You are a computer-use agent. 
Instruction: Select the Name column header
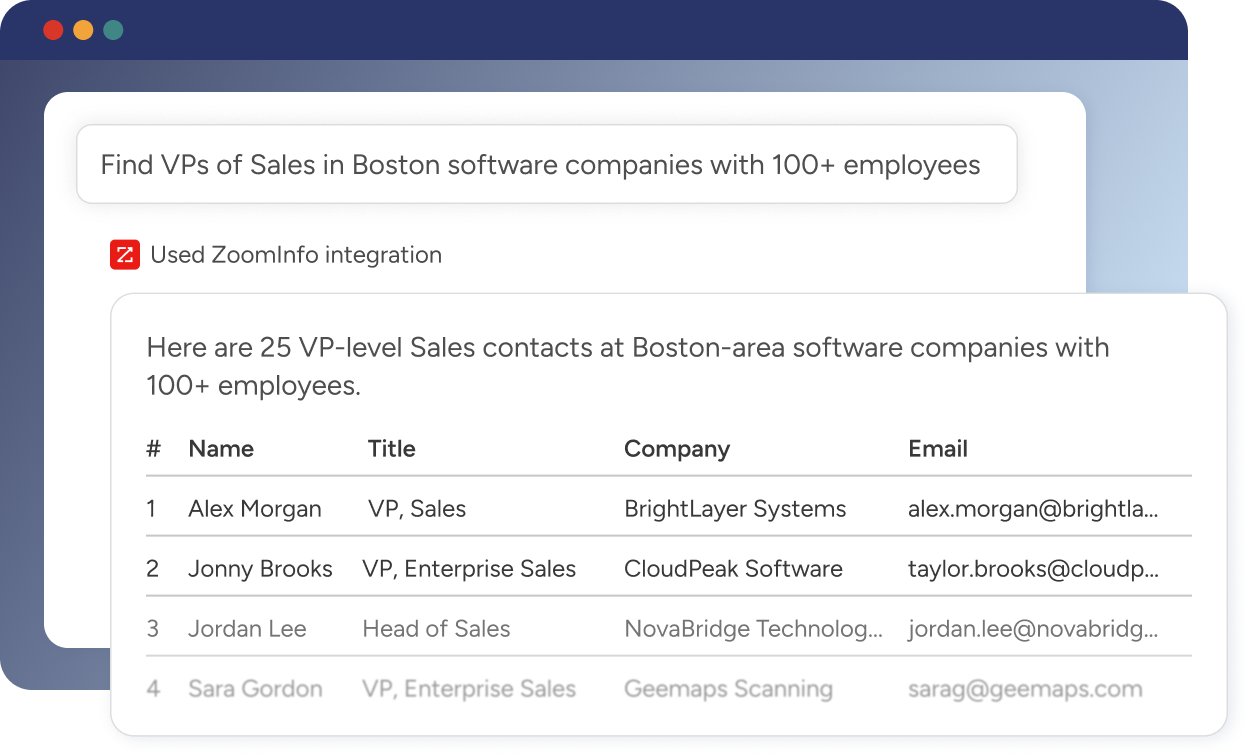pos(221,449)
